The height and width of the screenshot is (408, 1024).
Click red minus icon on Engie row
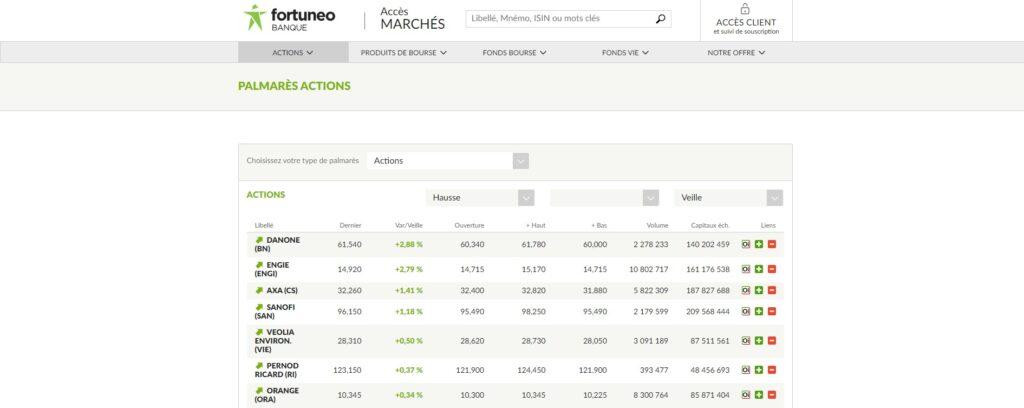(x=772, y=269)
